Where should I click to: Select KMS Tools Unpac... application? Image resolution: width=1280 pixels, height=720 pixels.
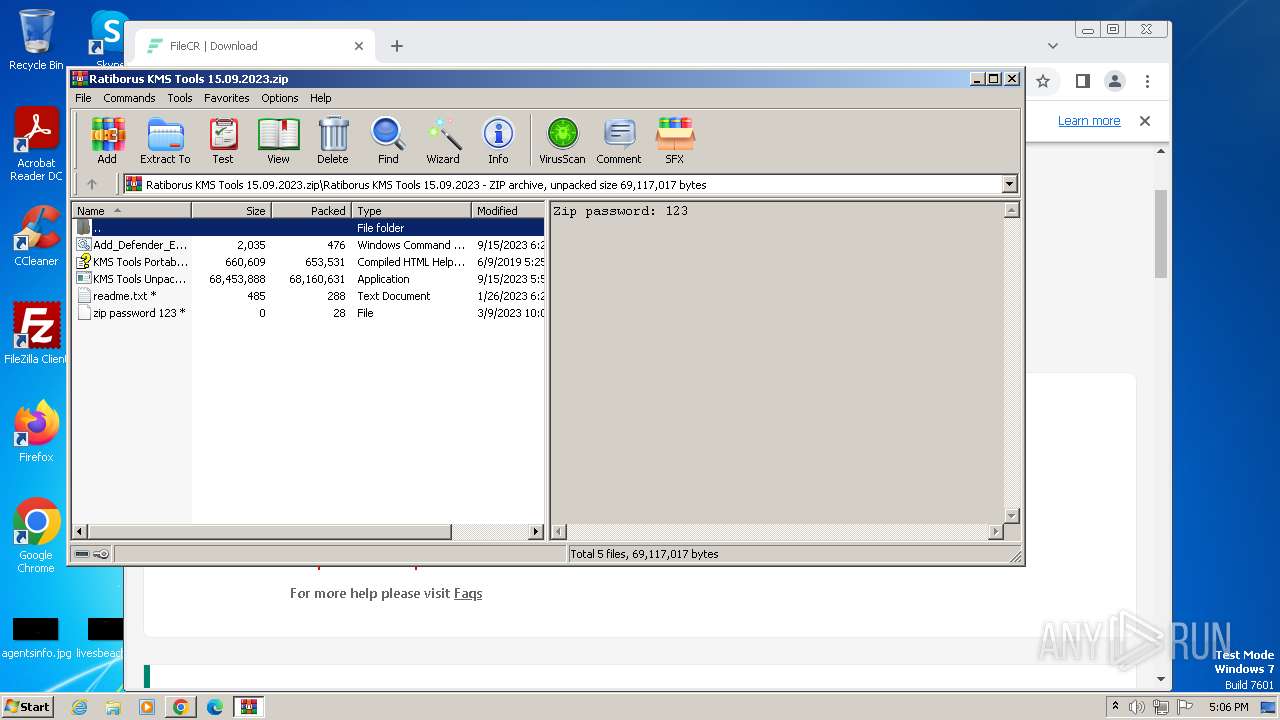coord(308,279)
